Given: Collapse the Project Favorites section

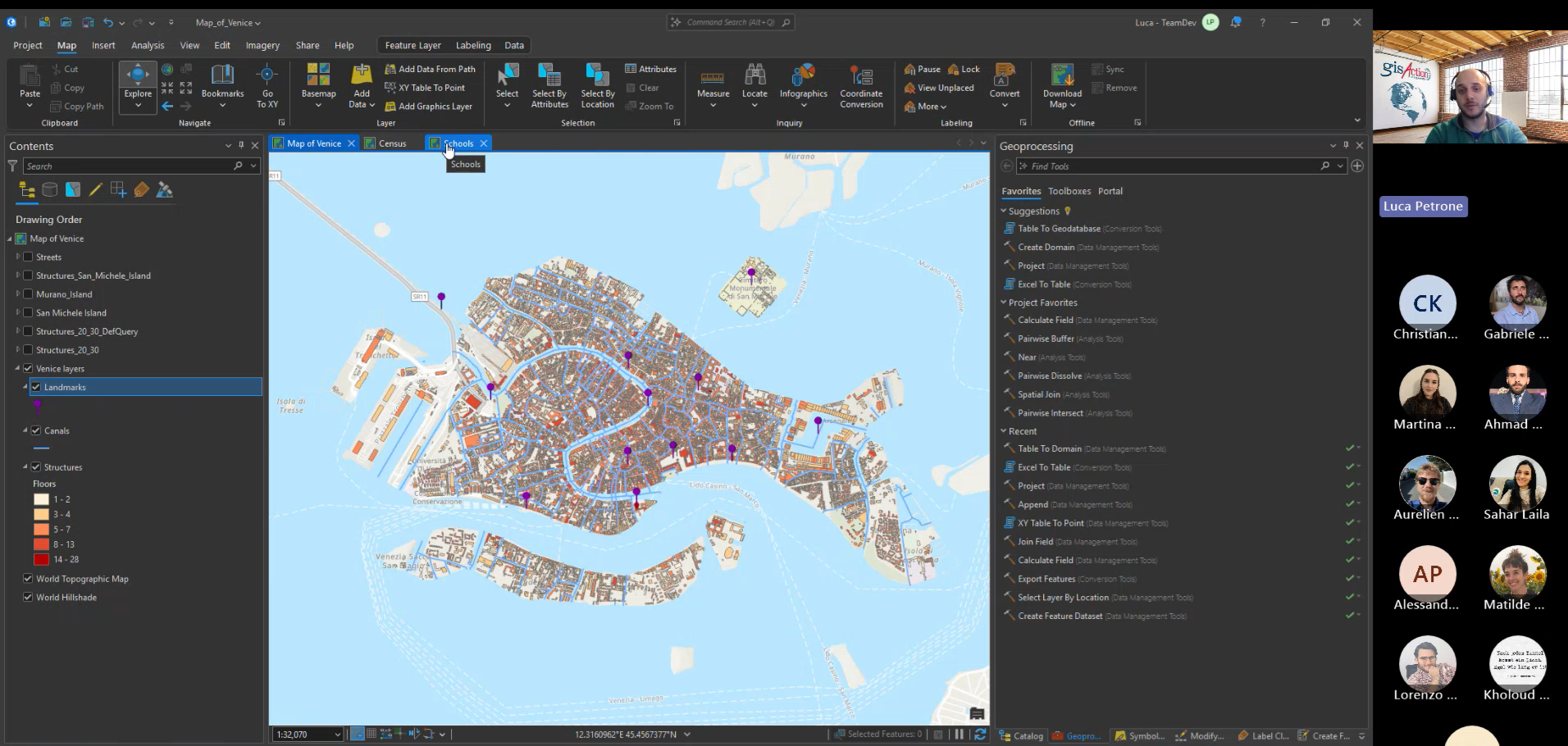Looking at the screenshot, I should (x=1003, y=302).
